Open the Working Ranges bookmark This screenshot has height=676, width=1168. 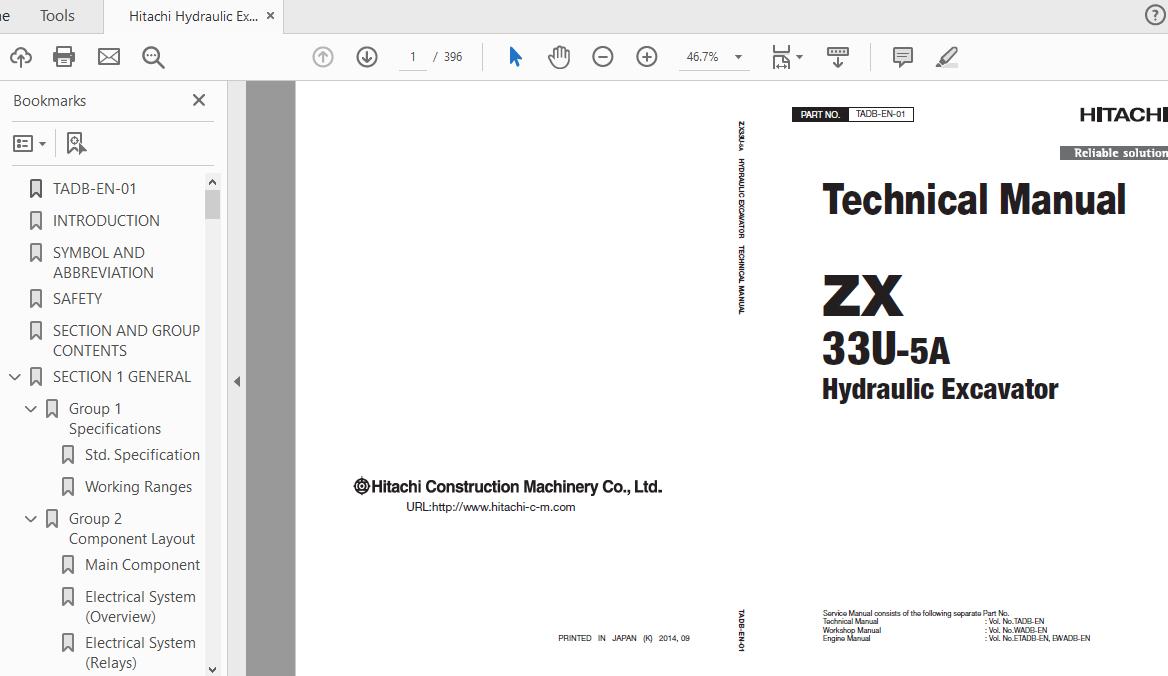tap(139, 487)
